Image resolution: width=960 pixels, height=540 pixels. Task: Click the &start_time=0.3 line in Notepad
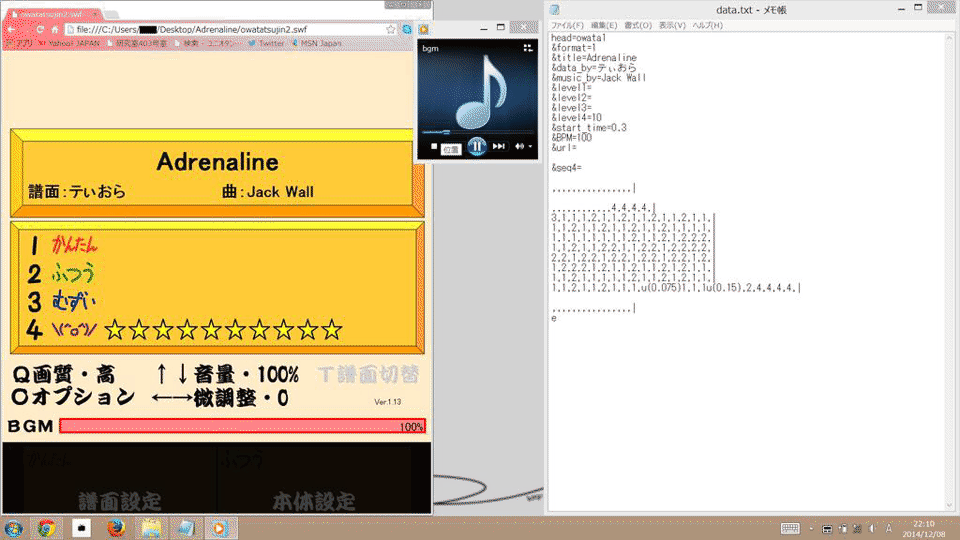(589, 128)
